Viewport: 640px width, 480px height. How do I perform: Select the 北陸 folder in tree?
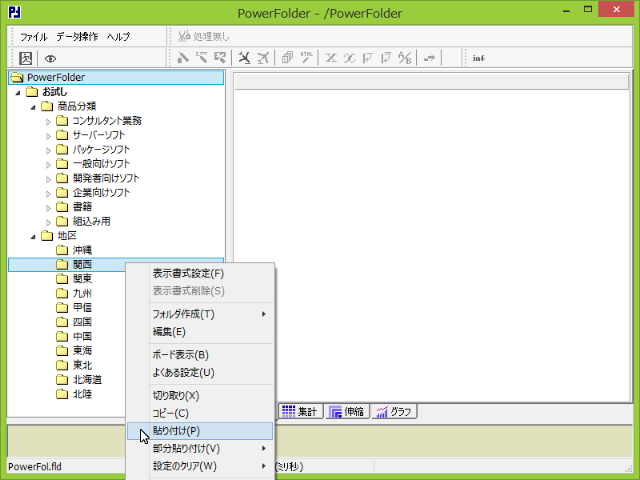pyautogui.click(x=82, y=394)
